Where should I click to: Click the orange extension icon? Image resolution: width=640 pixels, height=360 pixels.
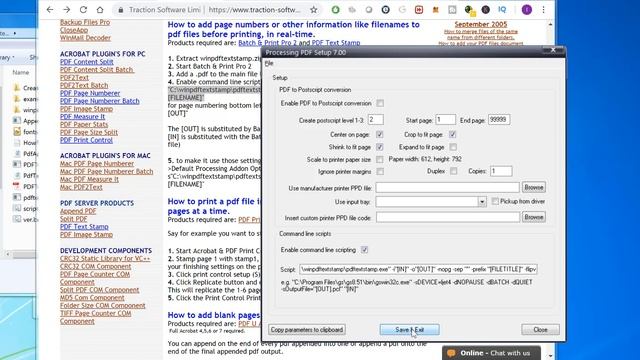[436, 10]
